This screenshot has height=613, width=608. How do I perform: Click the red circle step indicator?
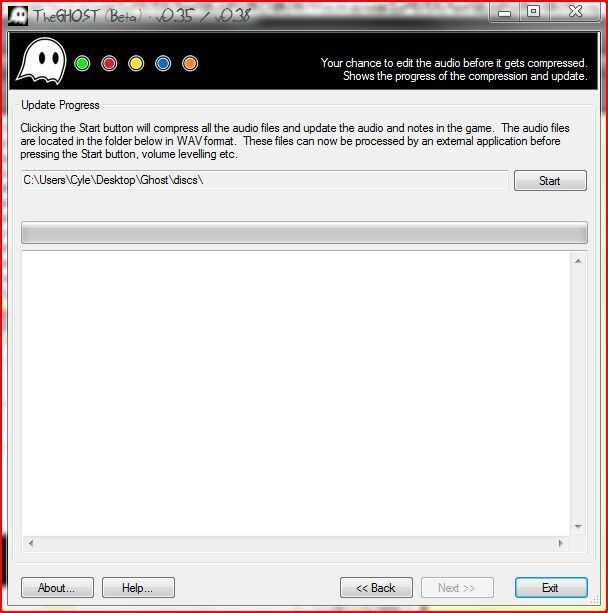click(109, 63)
